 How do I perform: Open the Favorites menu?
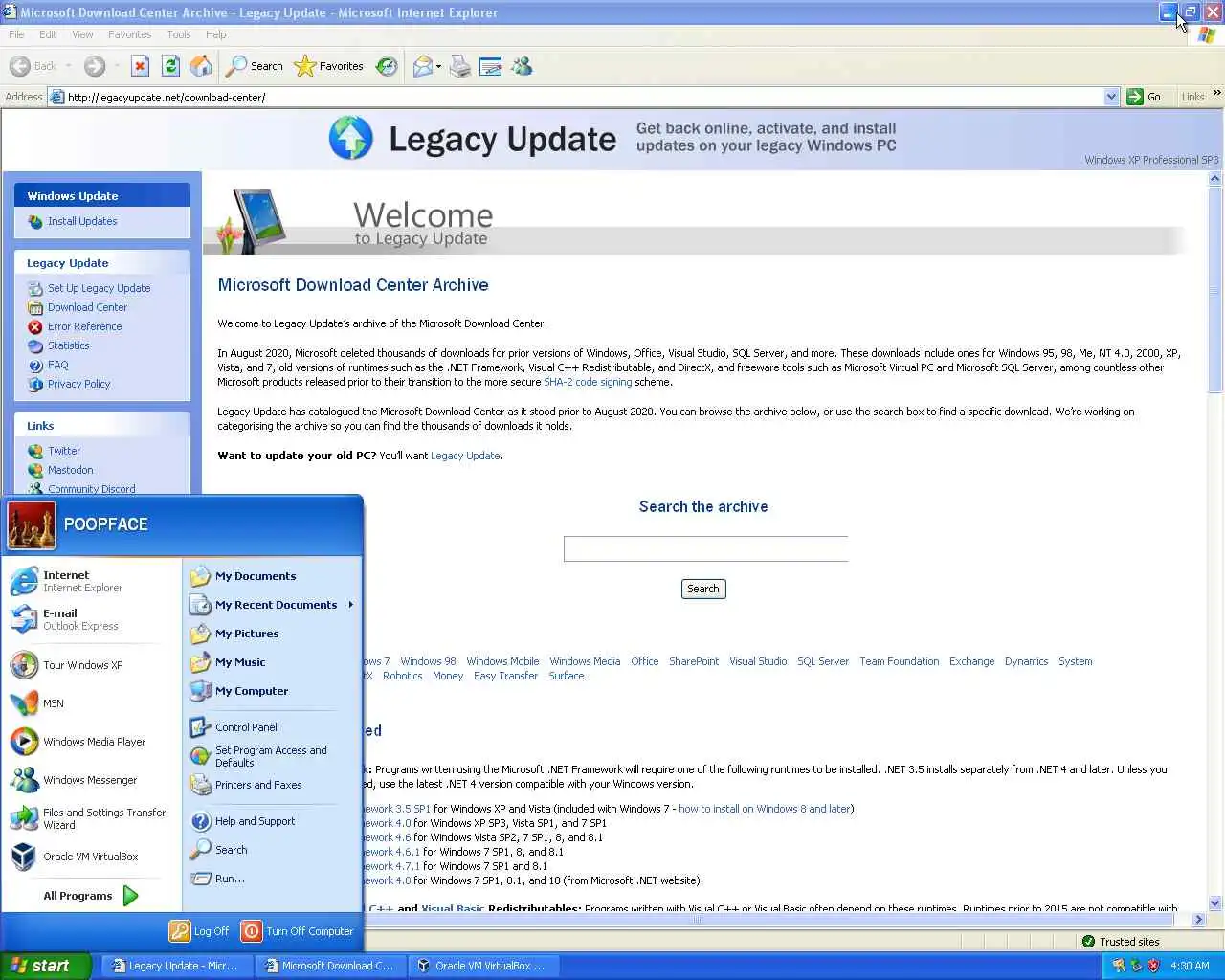(x=129, y=34)
